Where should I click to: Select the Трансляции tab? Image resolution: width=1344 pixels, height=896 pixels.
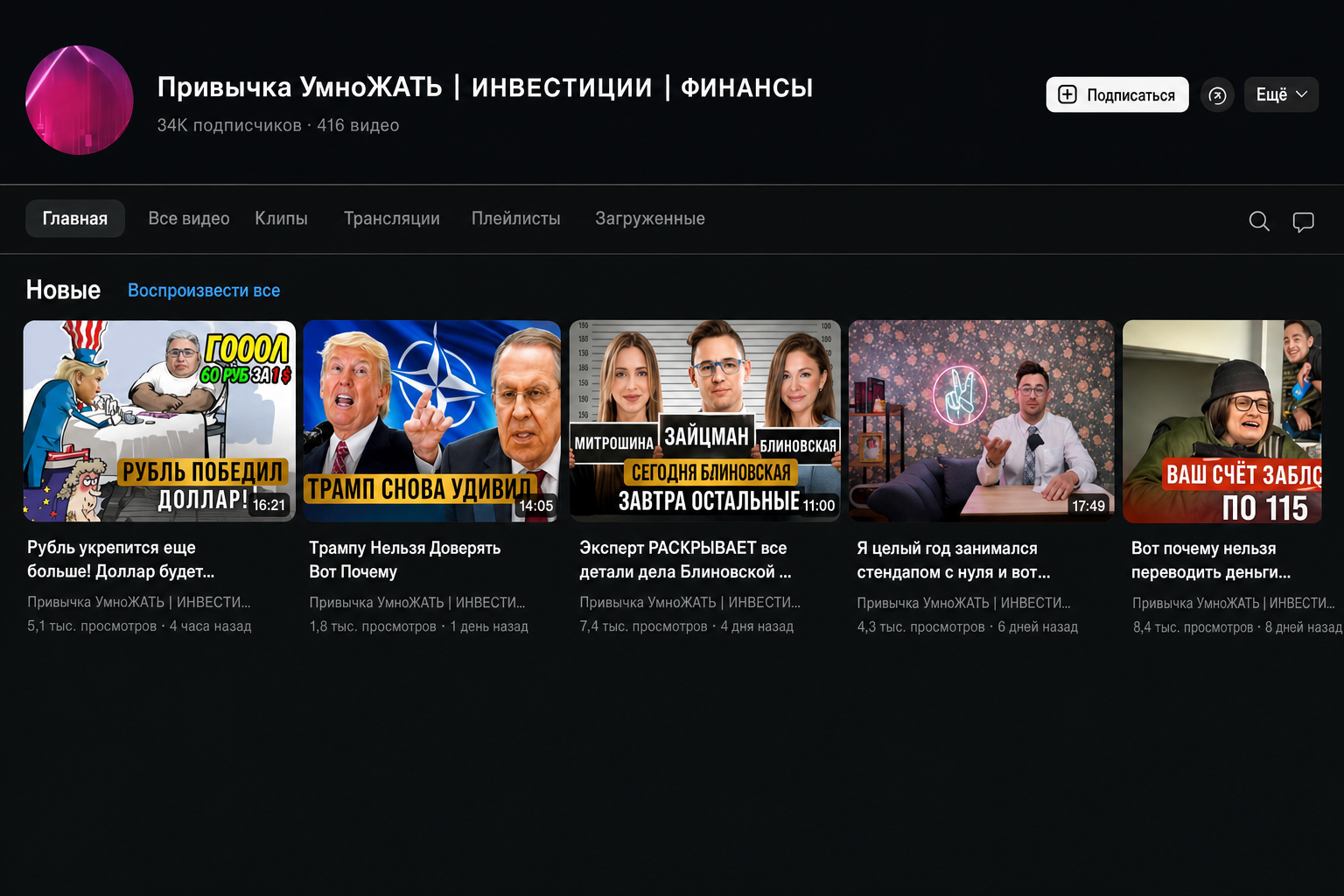(x=392, y=219)
